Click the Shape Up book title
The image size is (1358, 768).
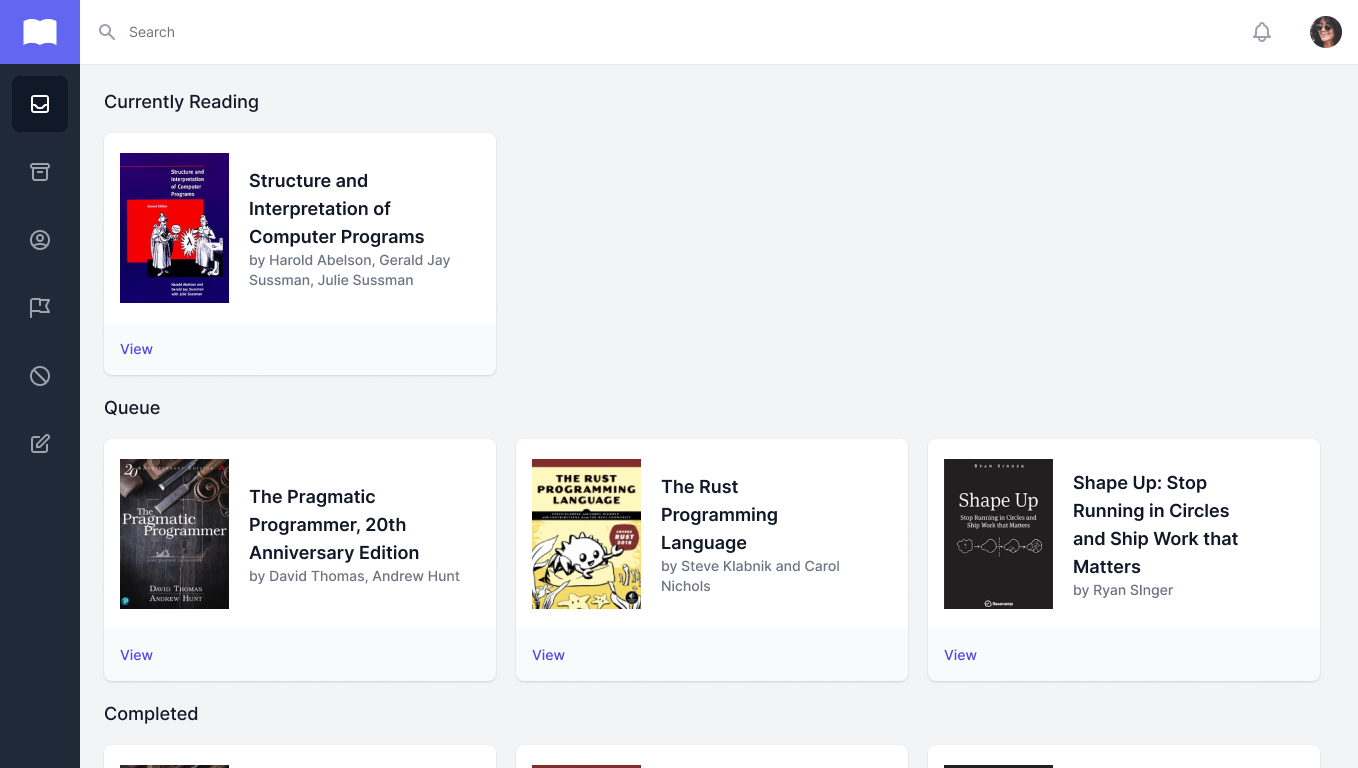1155,524
